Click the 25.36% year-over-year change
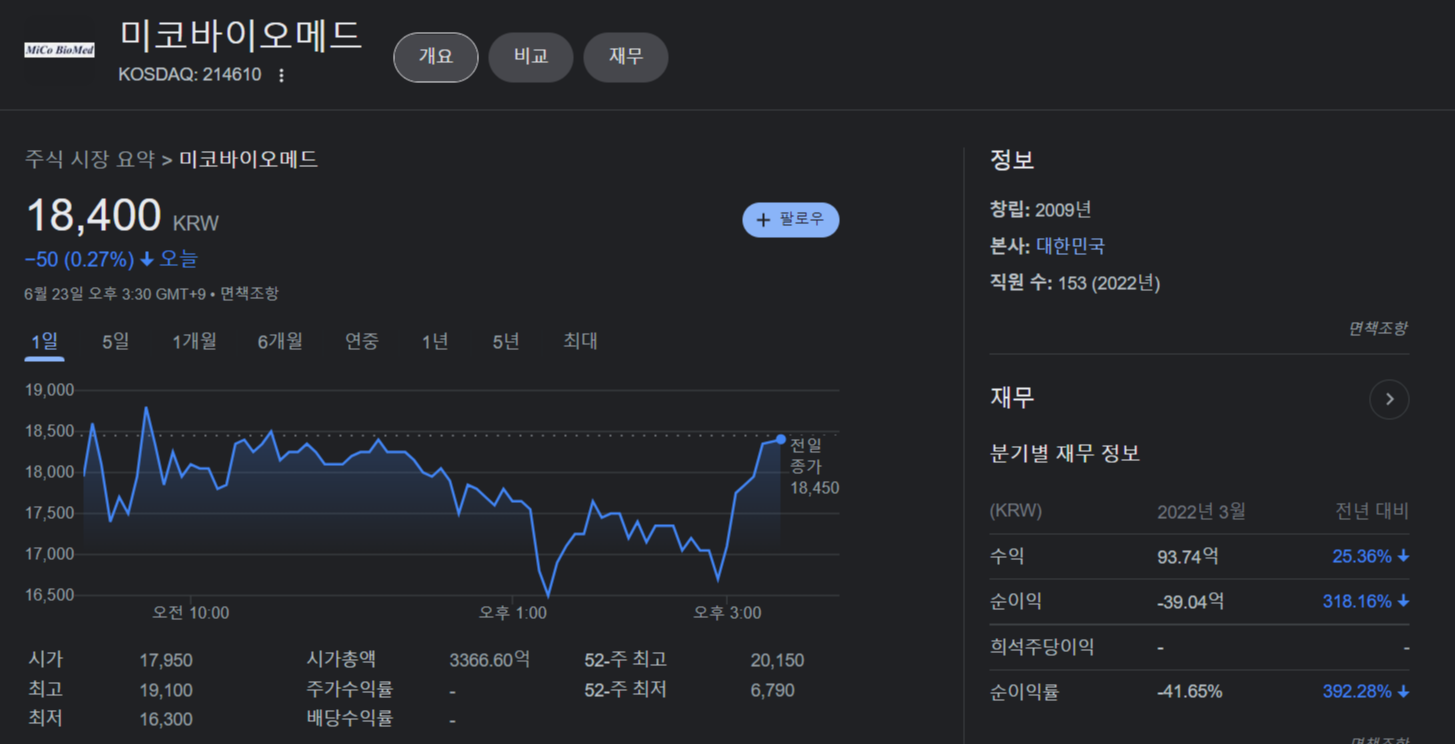The width and height of the screenshot is (1455, 744). click(1370, 557)
